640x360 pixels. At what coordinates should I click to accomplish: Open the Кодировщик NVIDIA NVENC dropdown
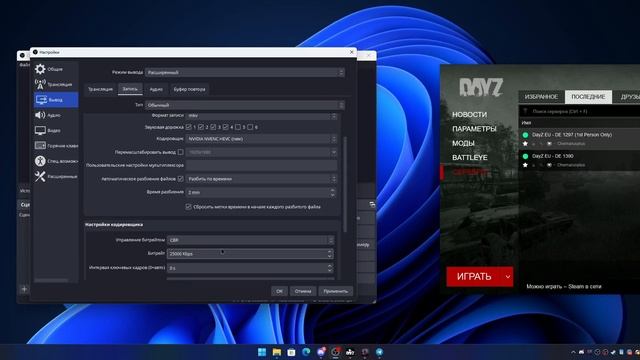262,139
